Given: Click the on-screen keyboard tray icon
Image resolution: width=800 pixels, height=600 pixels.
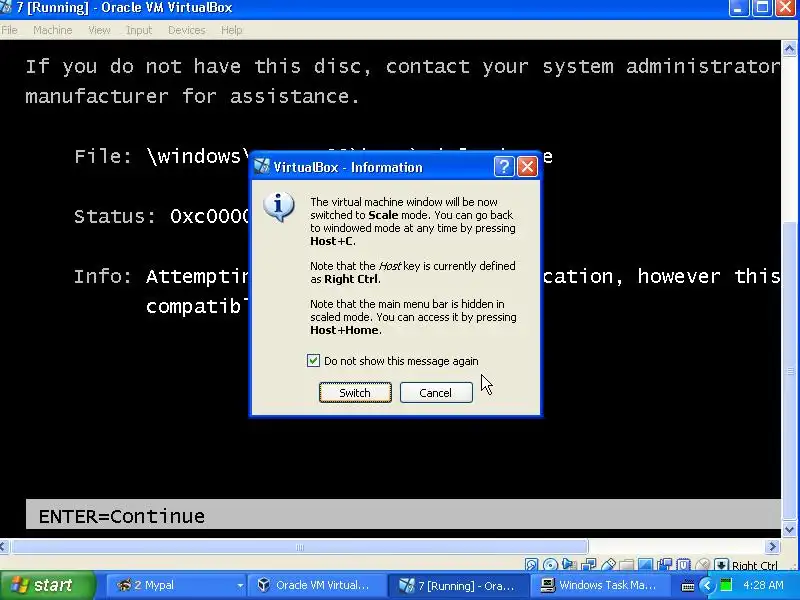Looking at the screenshot, I should (688, 586).
